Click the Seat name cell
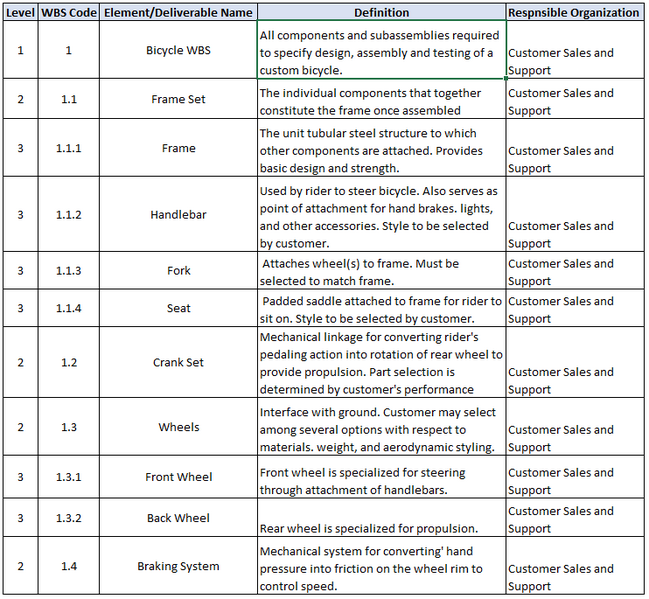The width and height of the screenshot is (649, 599). [x=178, y=308]
